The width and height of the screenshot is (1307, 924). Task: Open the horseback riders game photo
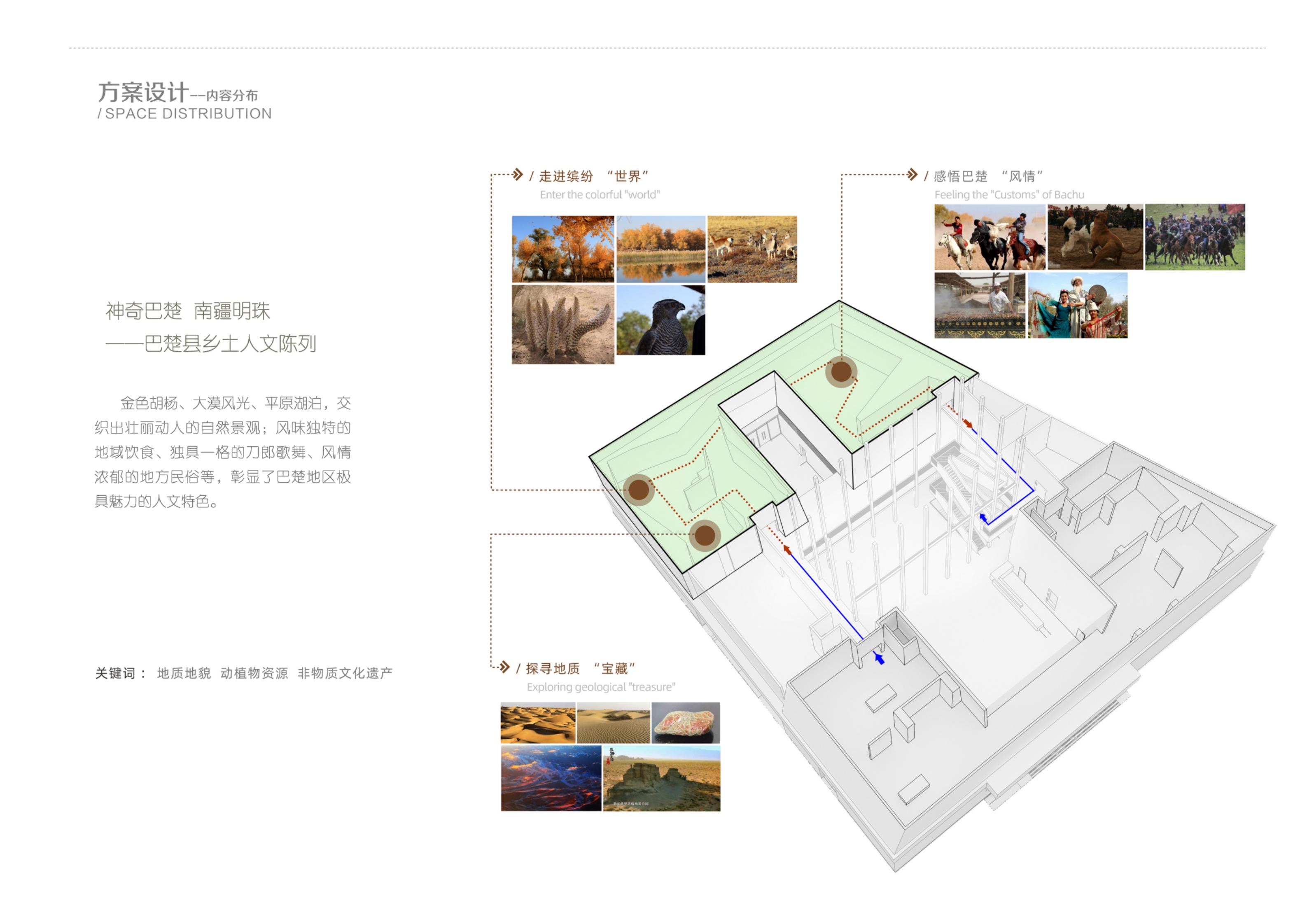point(990,237)
